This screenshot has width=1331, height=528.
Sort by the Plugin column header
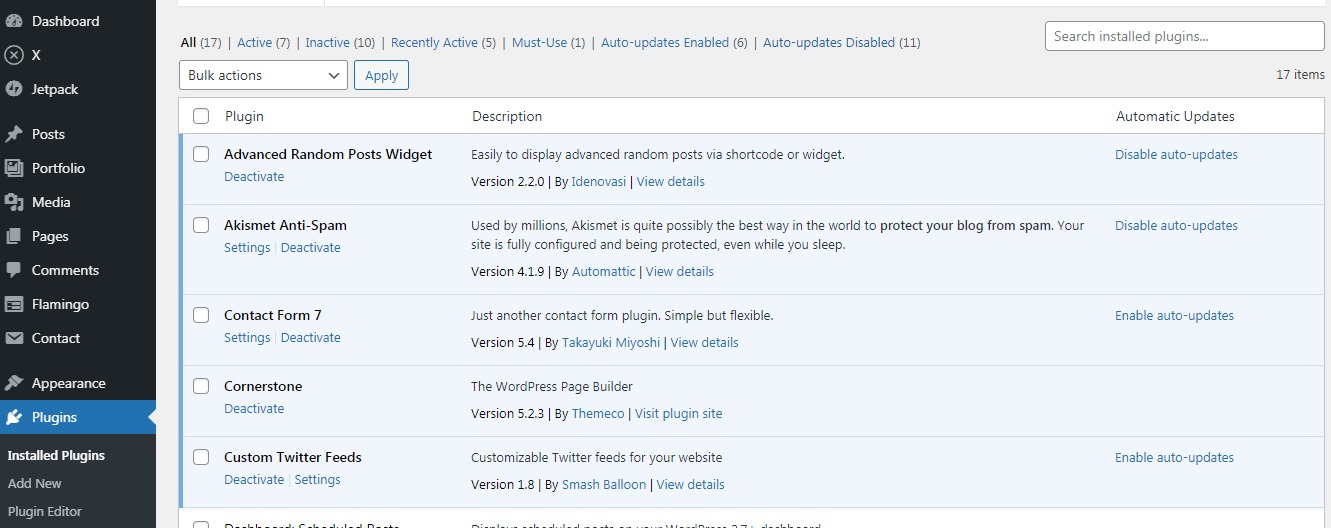pyautogui.click(x=244, y=116)
